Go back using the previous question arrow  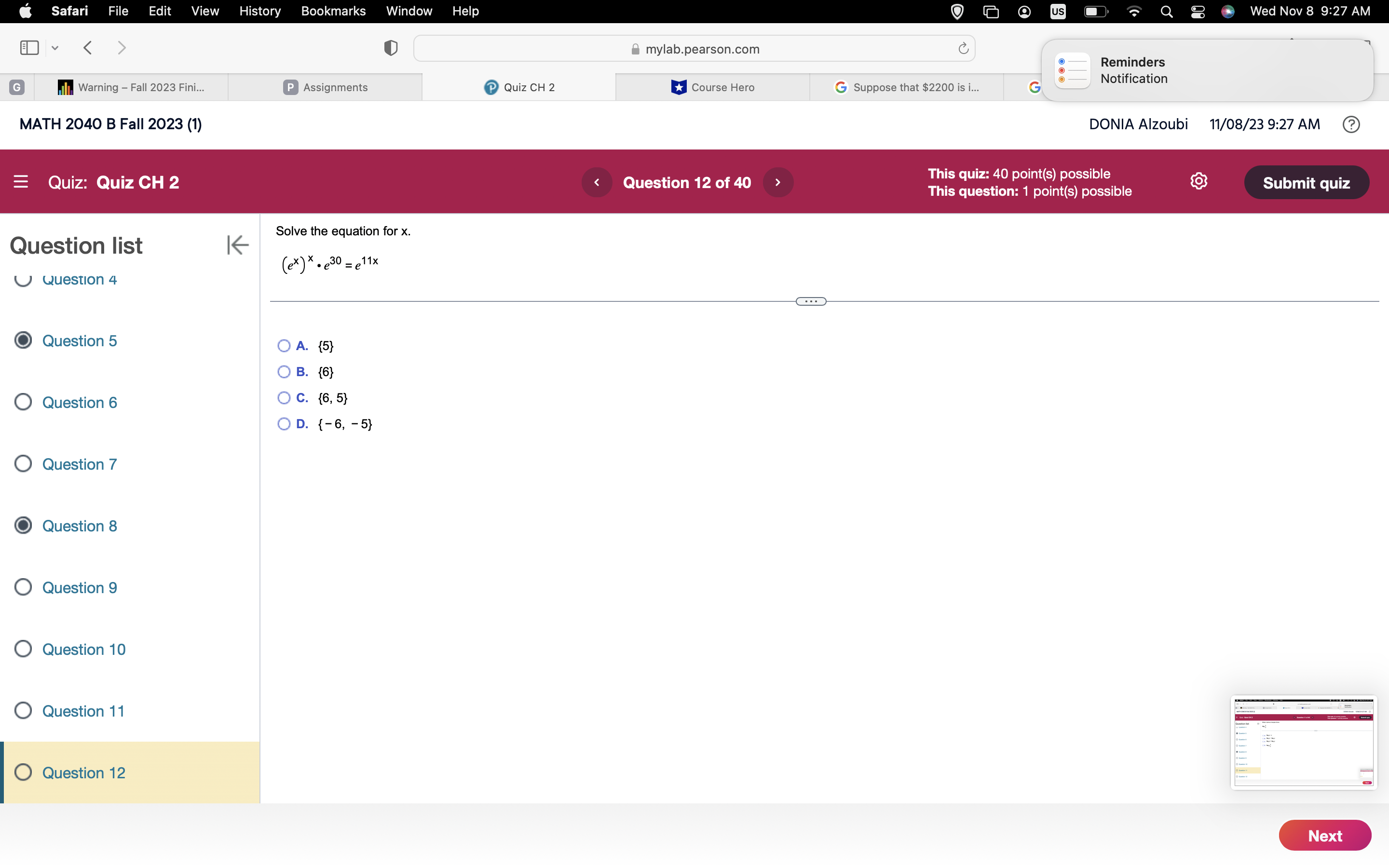point(597,182)
